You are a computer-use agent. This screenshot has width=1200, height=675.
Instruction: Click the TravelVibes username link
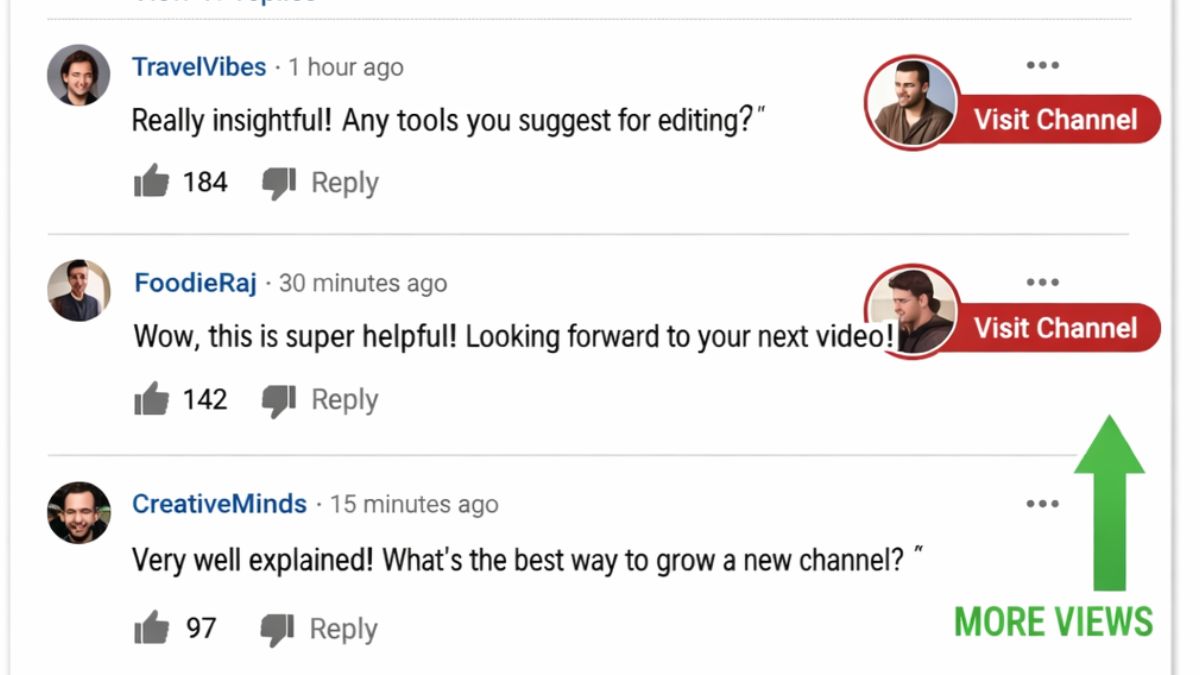coord(198,67)
